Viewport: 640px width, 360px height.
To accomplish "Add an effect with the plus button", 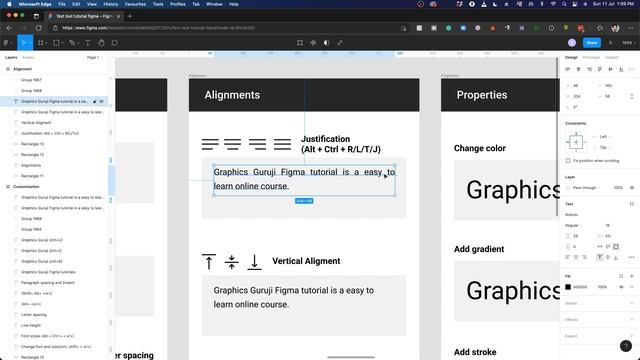I will pyautogui.click(x=632, y=320).
